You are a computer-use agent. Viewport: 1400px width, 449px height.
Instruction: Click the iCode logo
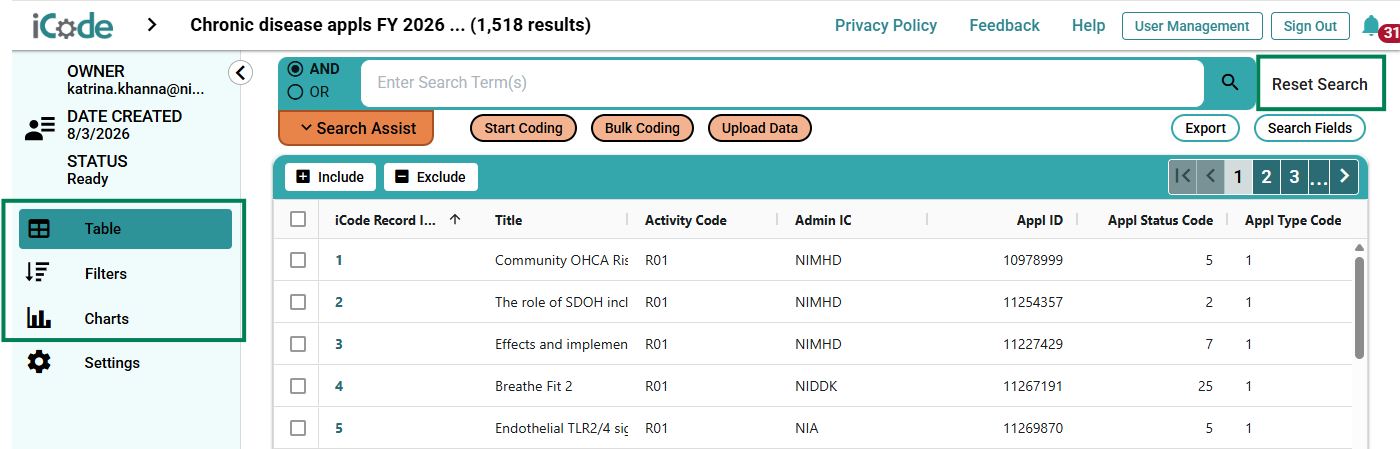(72, 25)
